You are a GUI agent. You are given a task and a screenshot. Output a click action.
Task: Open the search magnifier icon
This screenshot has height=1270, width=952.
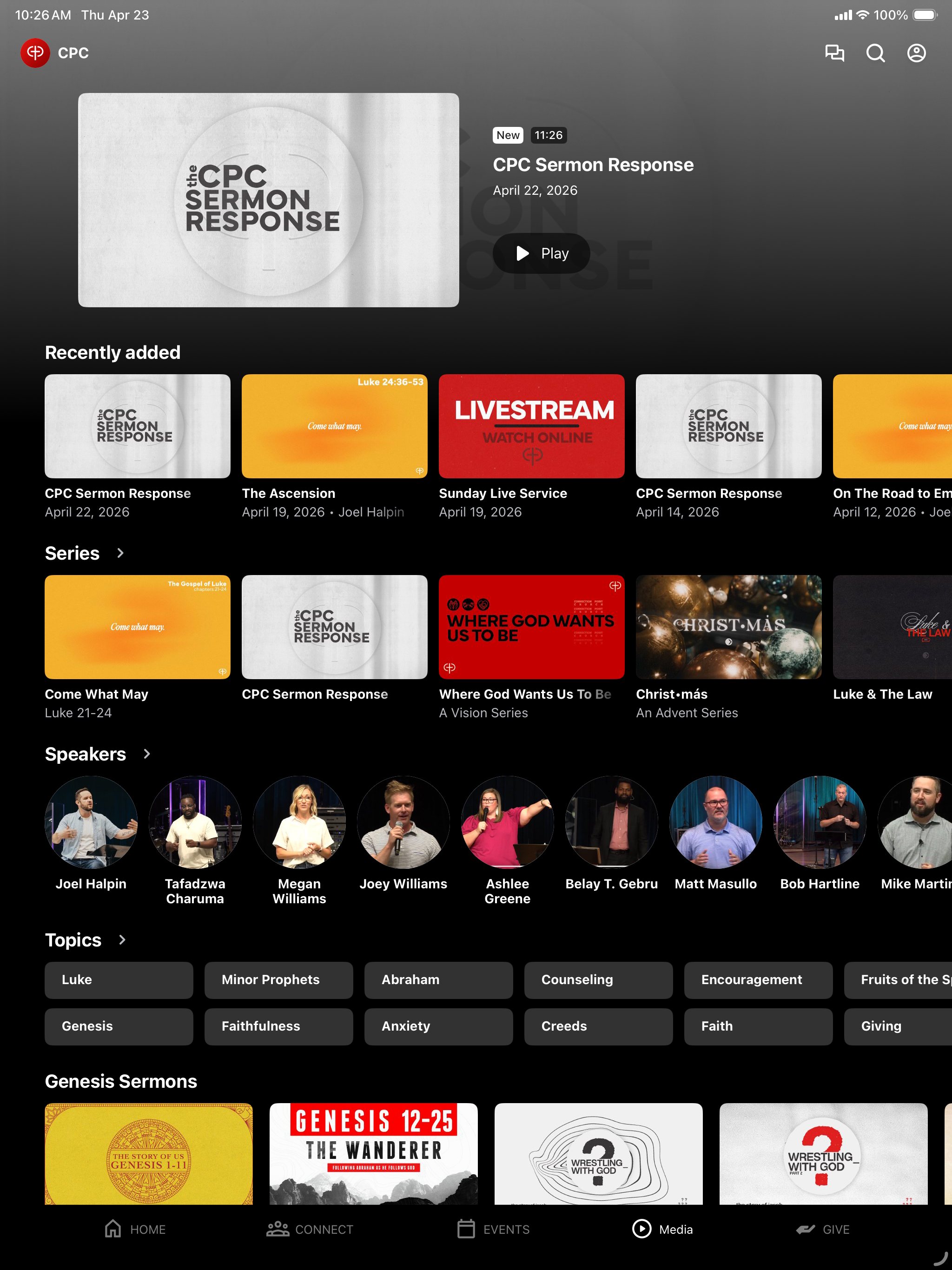pos(875,53)
